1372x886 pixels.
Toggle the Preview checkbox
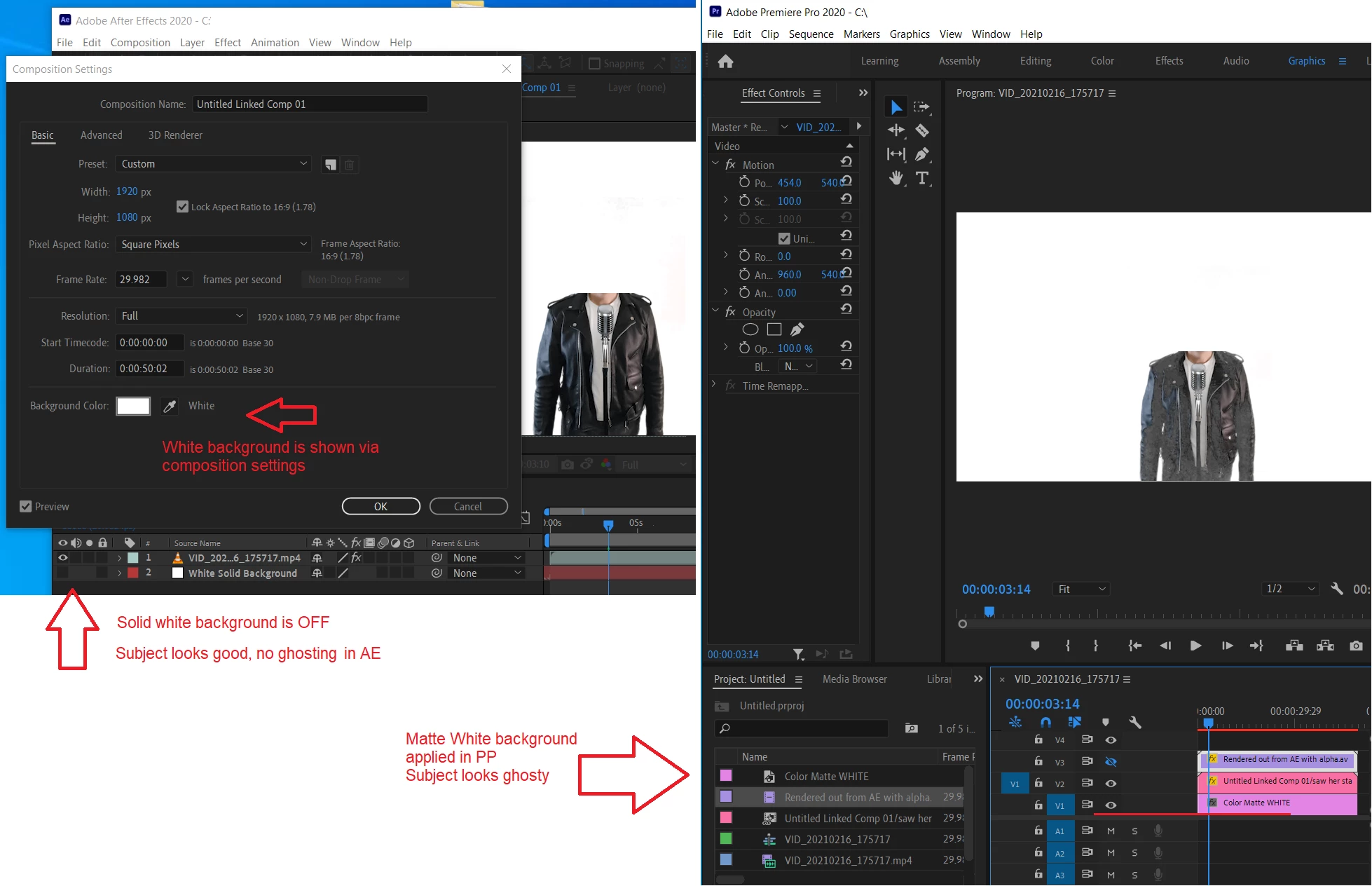pos(26,506)
